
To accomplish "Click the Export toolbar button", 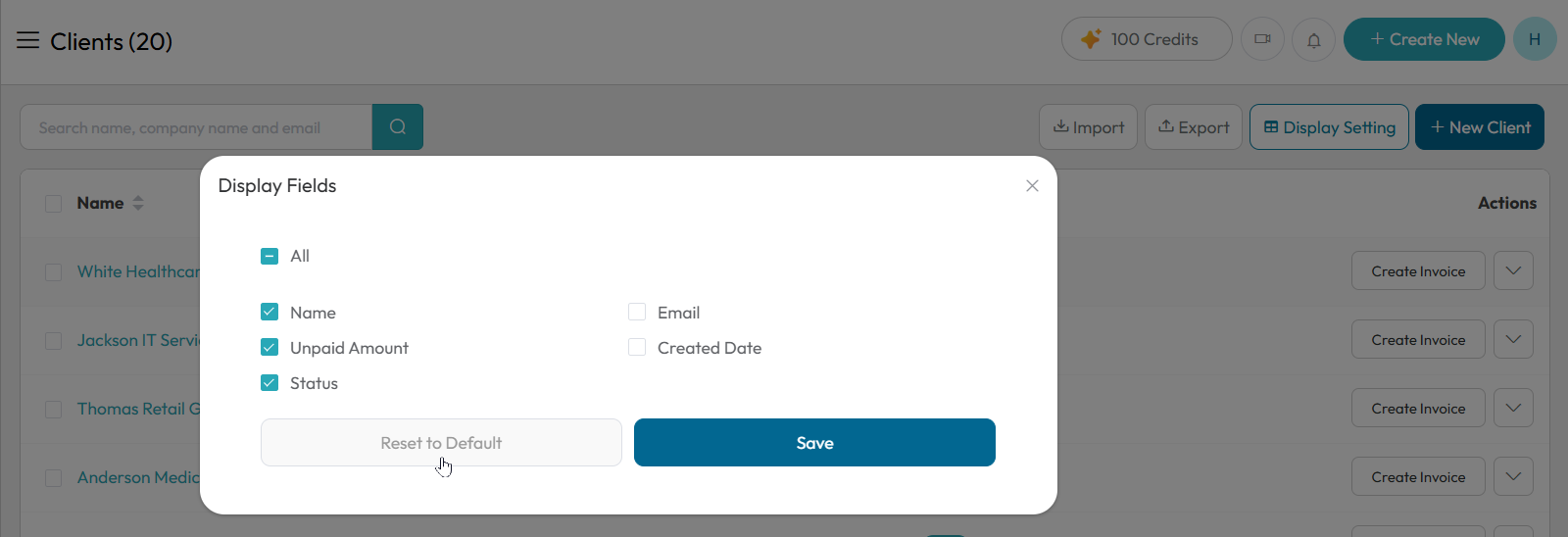I will (1194, 126).
